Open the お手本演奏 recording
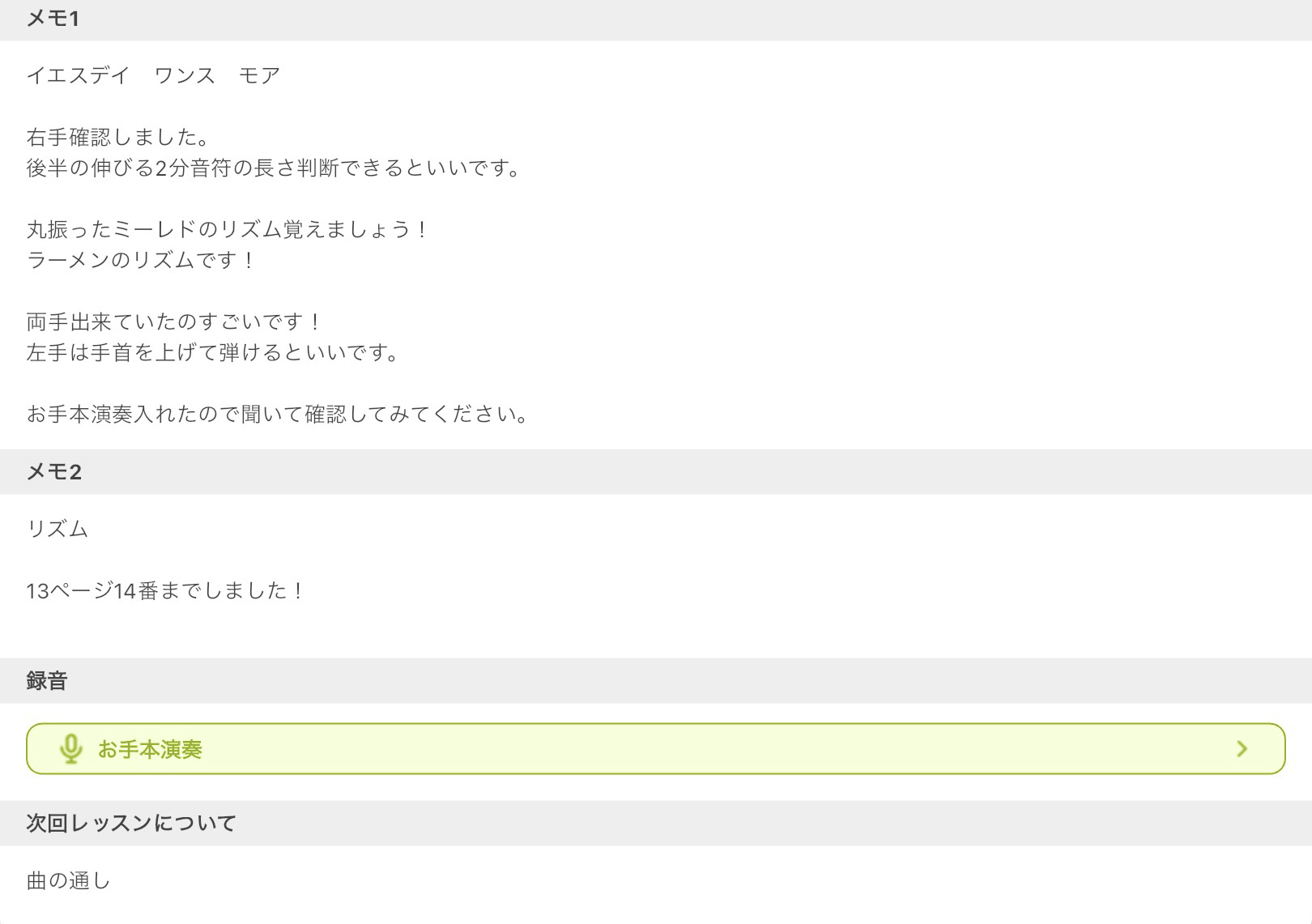Image resolution: width=1312 pixels, height=924 pixels. pyautogui.click(x=150, y=749)
